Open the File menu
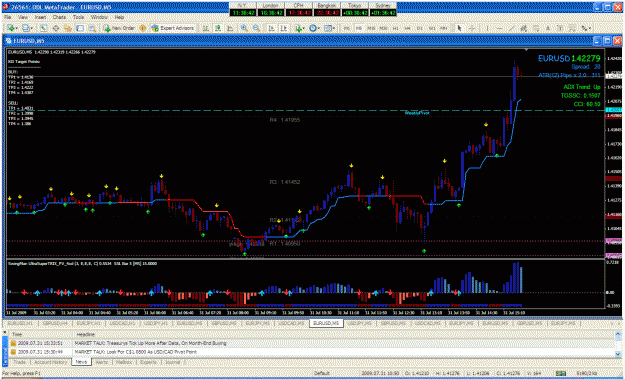The height and width of the screenshot is (379, 625). coord(8,17)
